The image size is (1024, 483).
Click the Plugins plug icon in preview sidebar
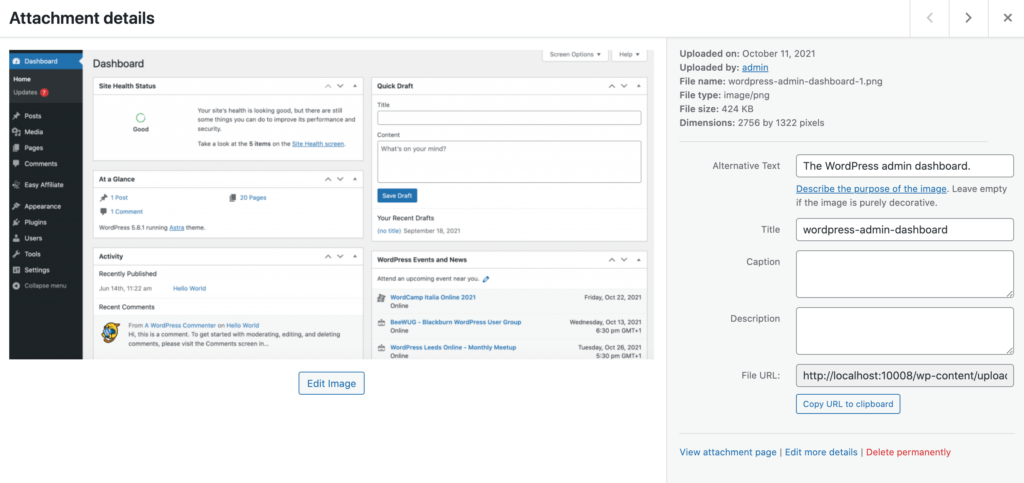pyautogui.click(x=16, y=222)
